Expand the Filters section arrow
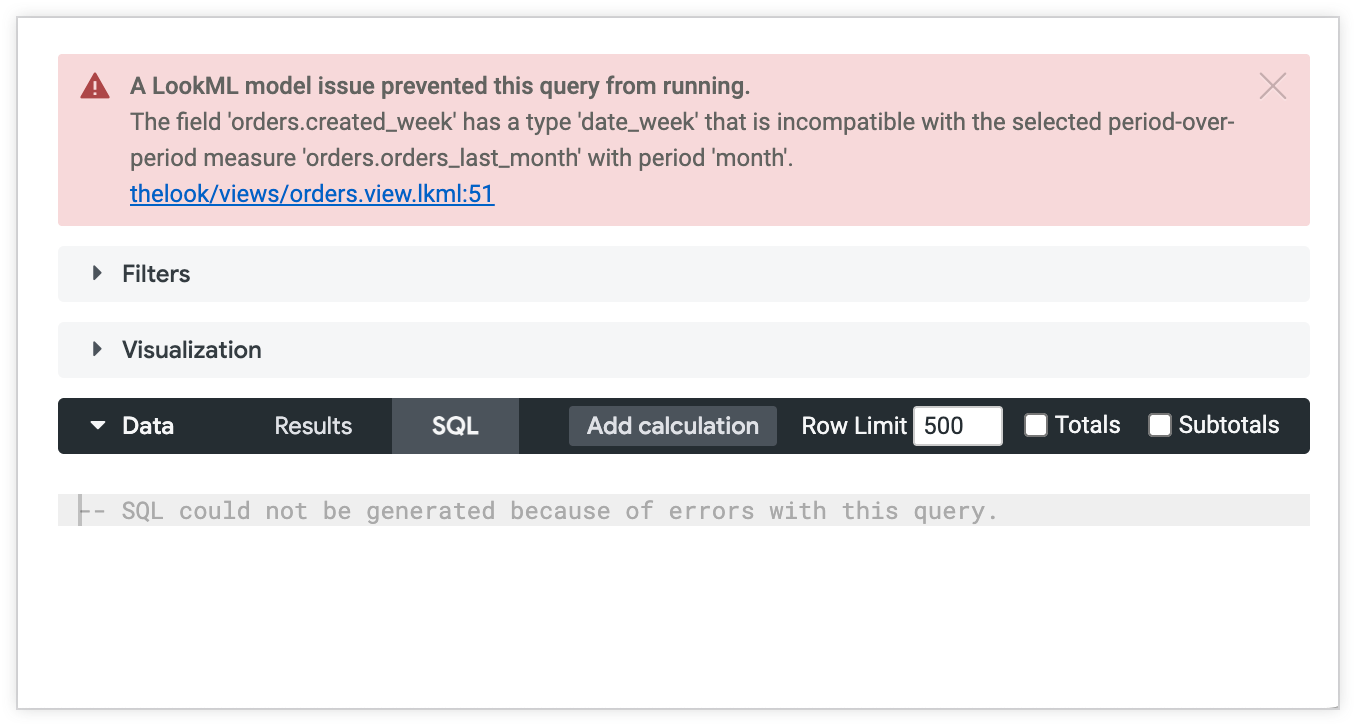The width and height of the screenshot is (1356, 726). point(97,273)
